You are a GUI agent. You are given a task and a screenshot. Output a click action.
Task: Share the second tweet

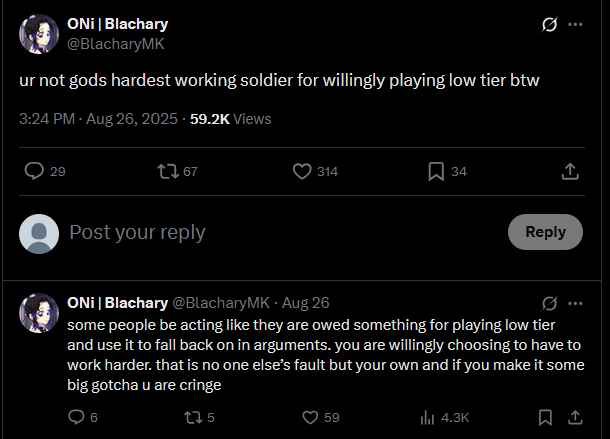coord(575,417)
